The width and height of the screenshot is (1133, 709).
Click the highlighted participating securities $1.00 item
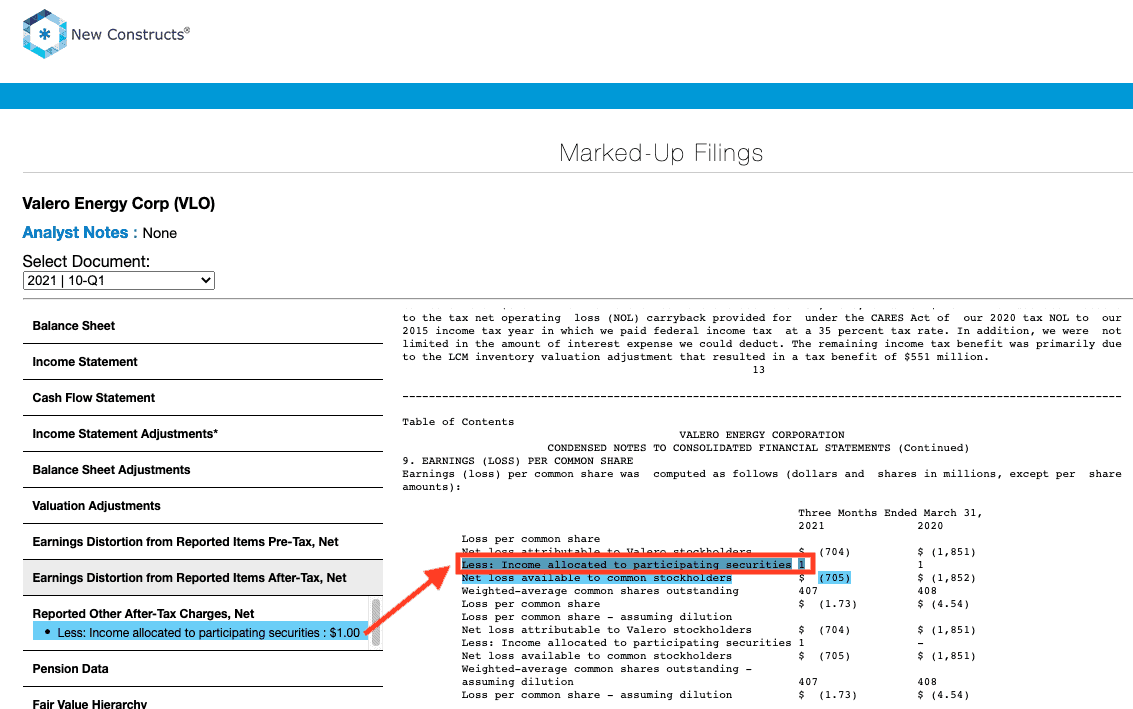(x=201, y=632)
